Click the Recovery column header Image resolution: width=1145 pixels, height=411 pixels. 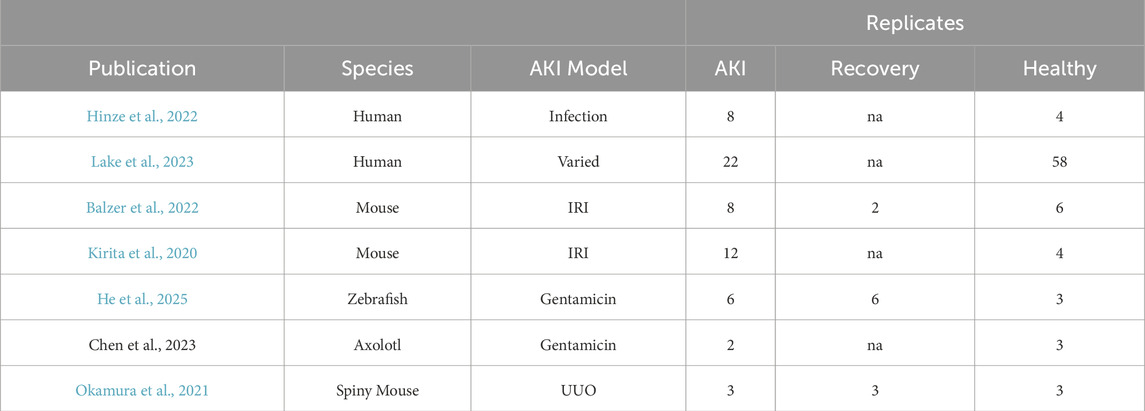coord(874,69)
